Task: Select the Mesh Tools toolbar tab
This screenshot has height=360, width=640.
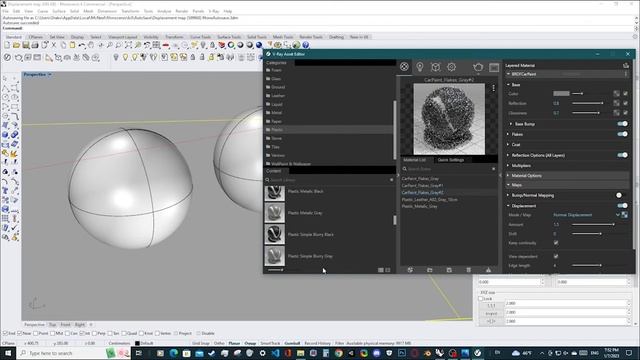Action: [x=283, y=37]
